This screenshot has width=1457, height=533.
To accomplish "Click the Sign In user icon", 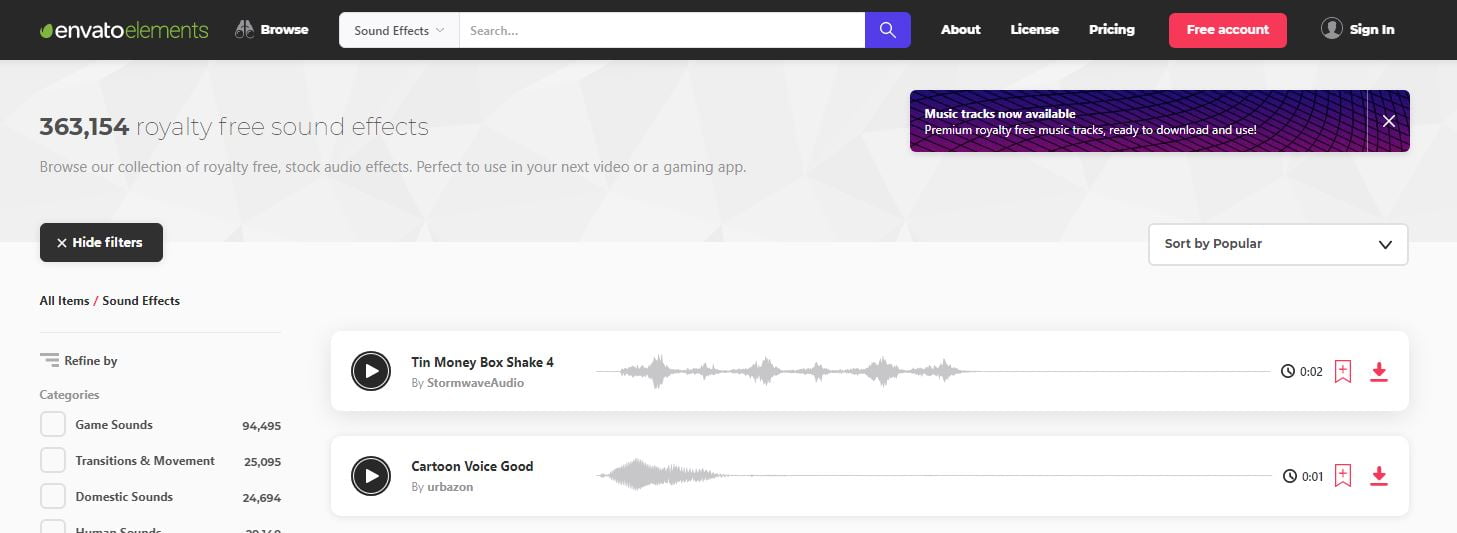I will 1331,29.
